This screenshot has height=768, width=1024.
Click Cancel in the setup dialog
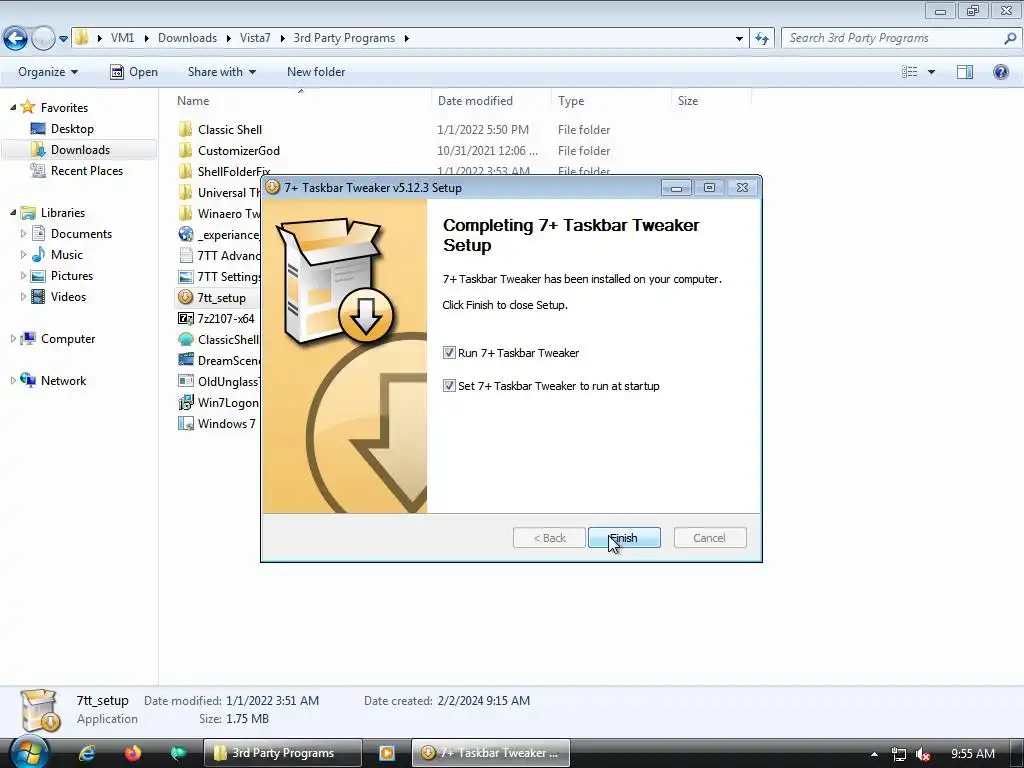click(709, 537)
